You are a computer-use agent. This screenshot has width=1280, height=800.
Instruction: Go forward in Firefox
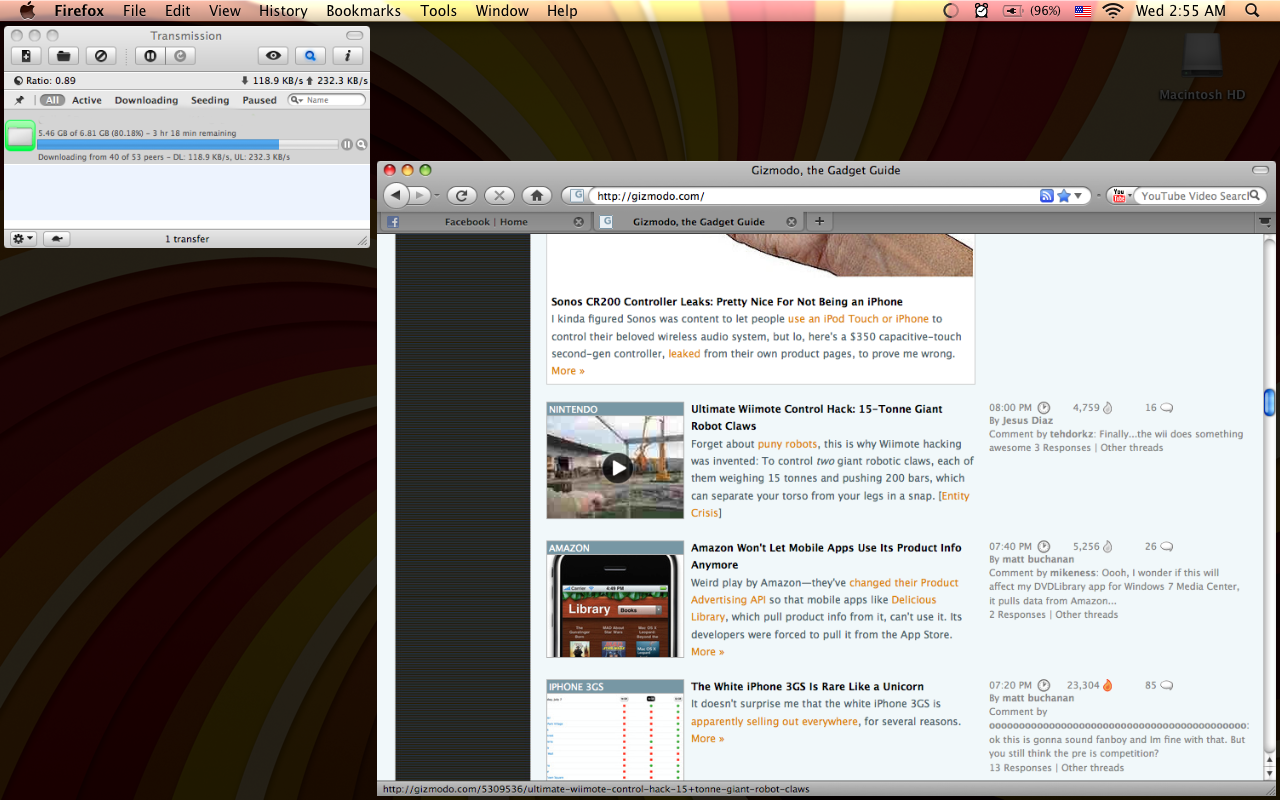tap(421, 195)
